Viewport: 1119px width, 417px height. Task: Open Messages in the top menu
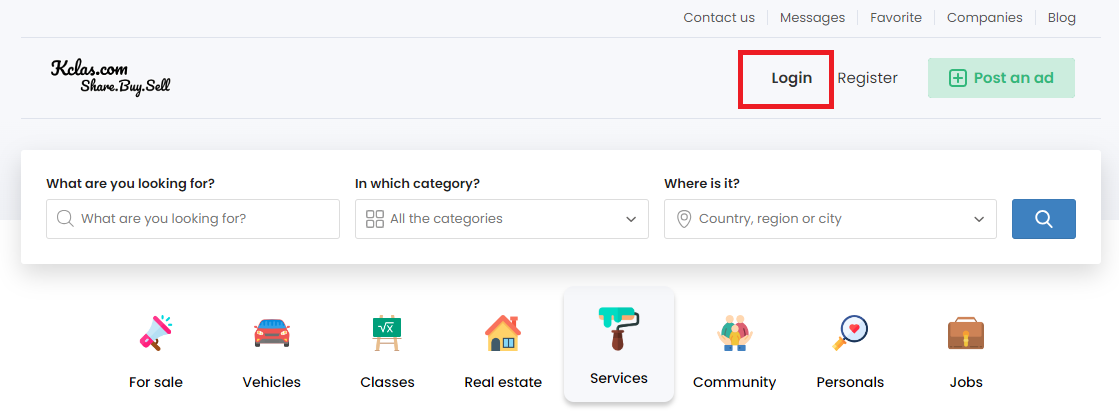(x=812, y=18)
